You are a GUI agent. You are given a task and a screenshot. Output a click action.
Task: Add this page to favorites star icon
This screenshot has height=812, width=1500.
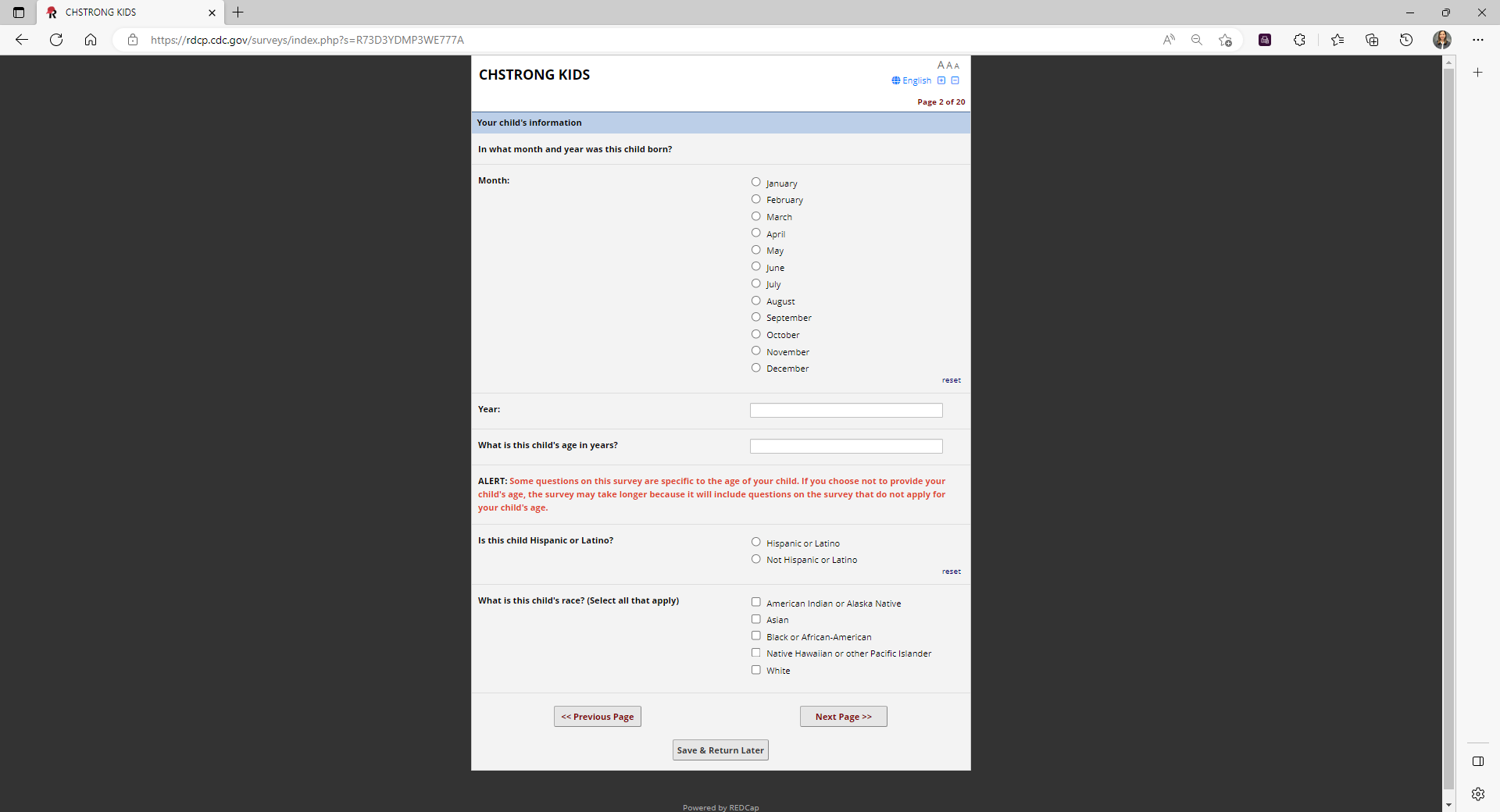tap(1225, 40)
